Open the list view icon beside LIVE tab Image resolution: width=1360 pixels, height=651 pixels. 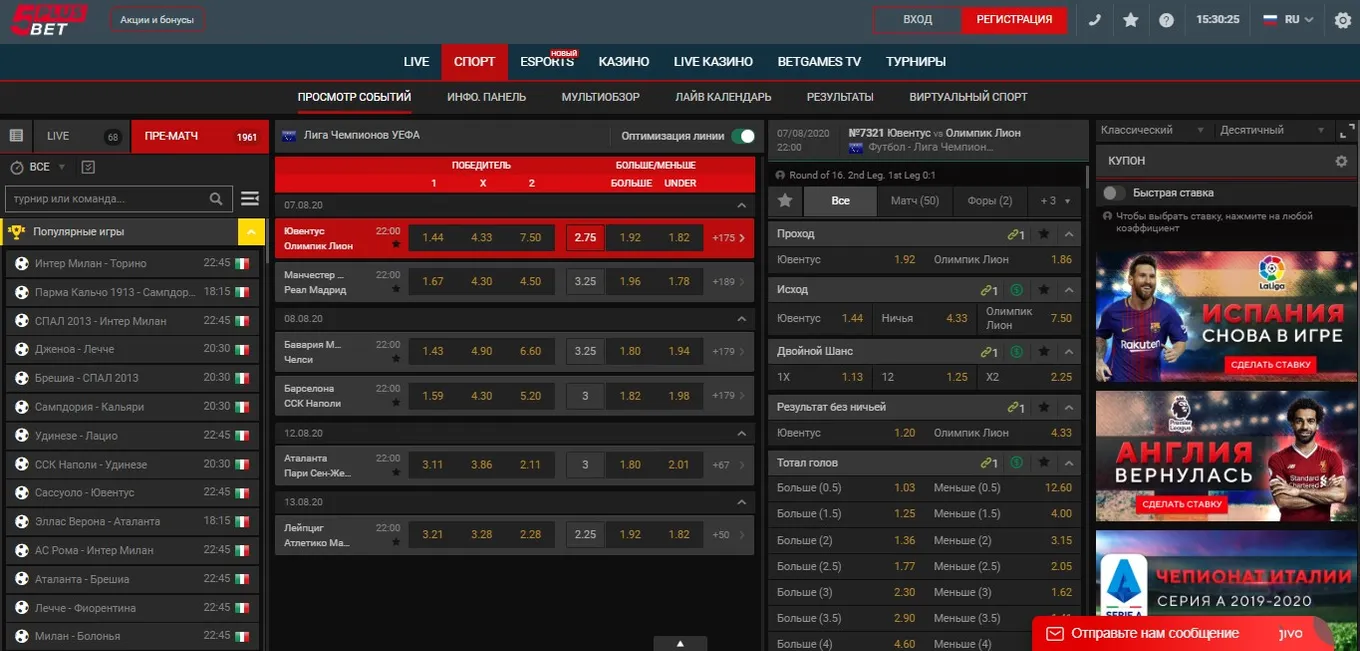point(16,136)
